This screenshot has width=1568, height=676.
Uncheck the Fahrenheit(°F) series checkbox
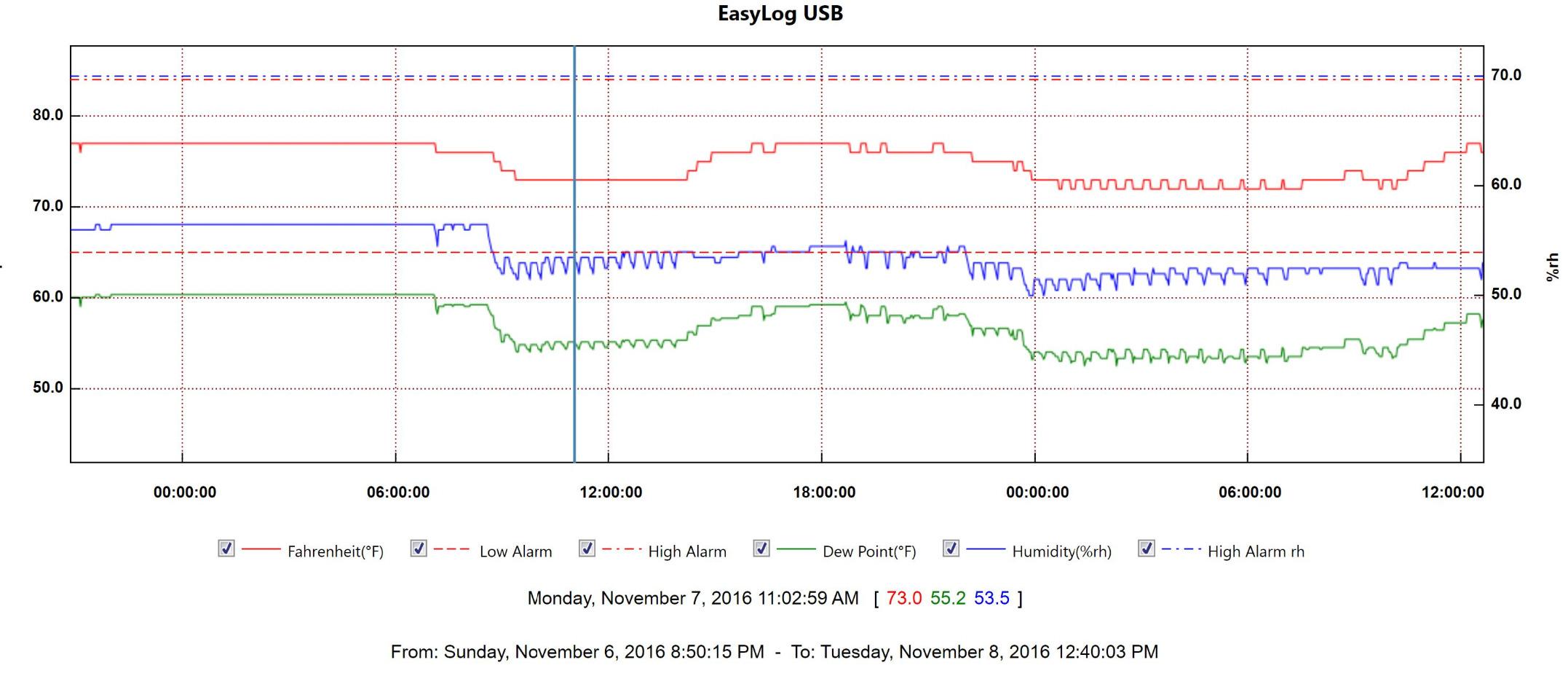tap(226, 549)
